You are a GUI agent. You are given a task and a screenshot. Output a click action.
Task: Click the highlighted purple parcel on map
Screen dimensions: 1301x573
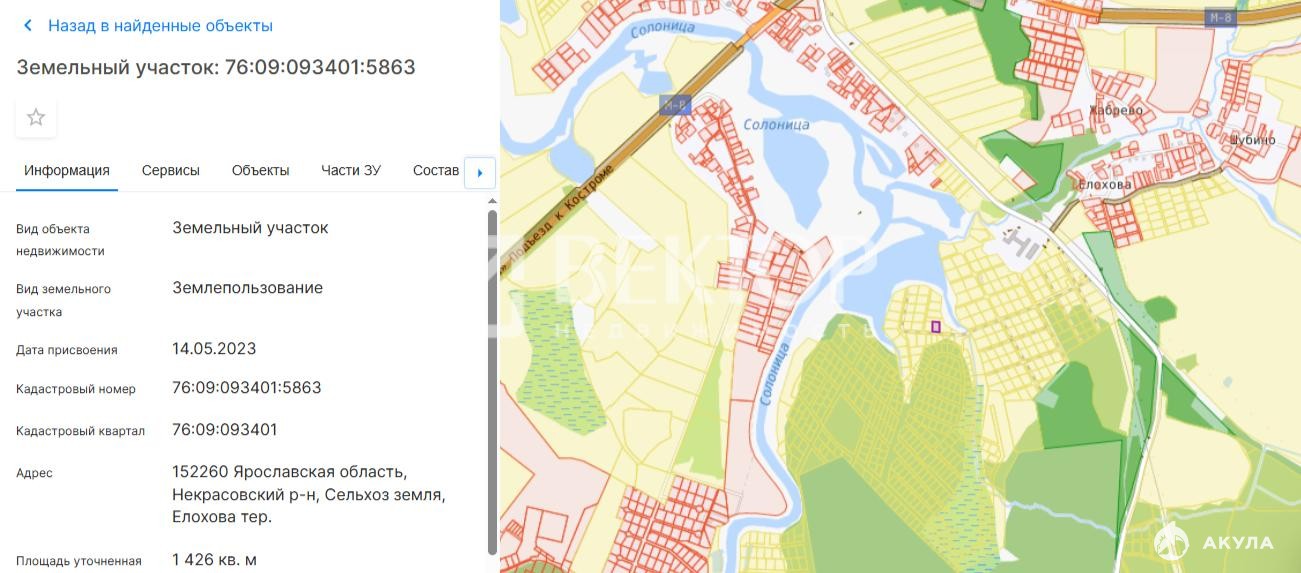point(936,326)
